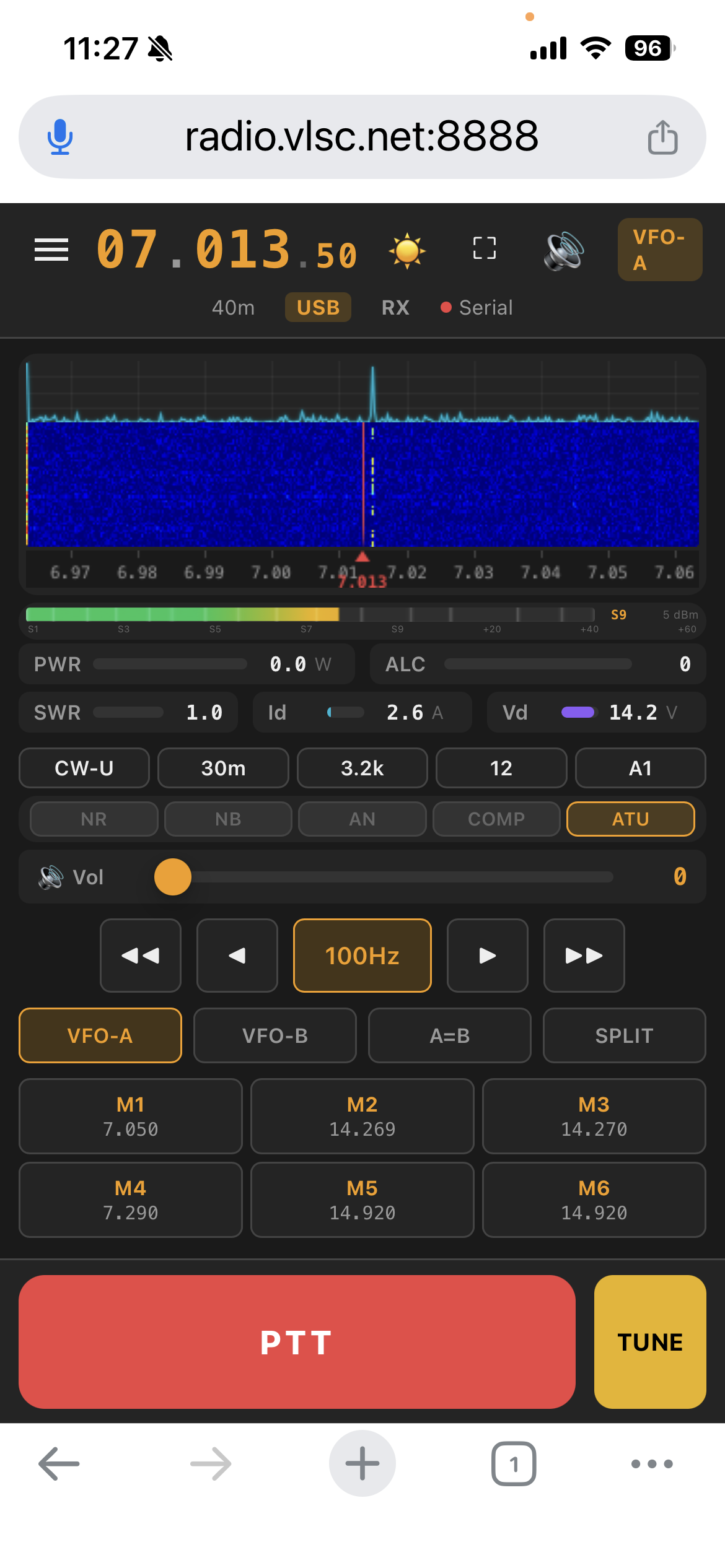
Task: Click the S-meter signal strength bar
Action: (x=310, y=614)
